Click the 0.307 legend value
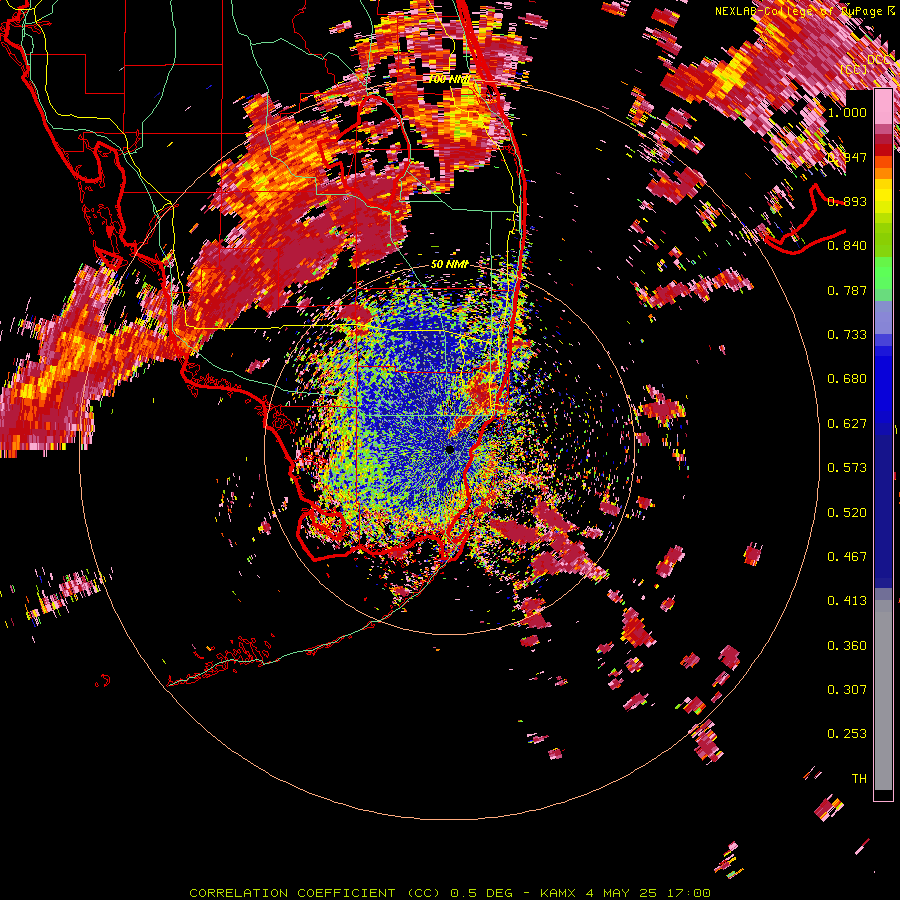This screenshot has height=900, width=900. click(847, 690)
